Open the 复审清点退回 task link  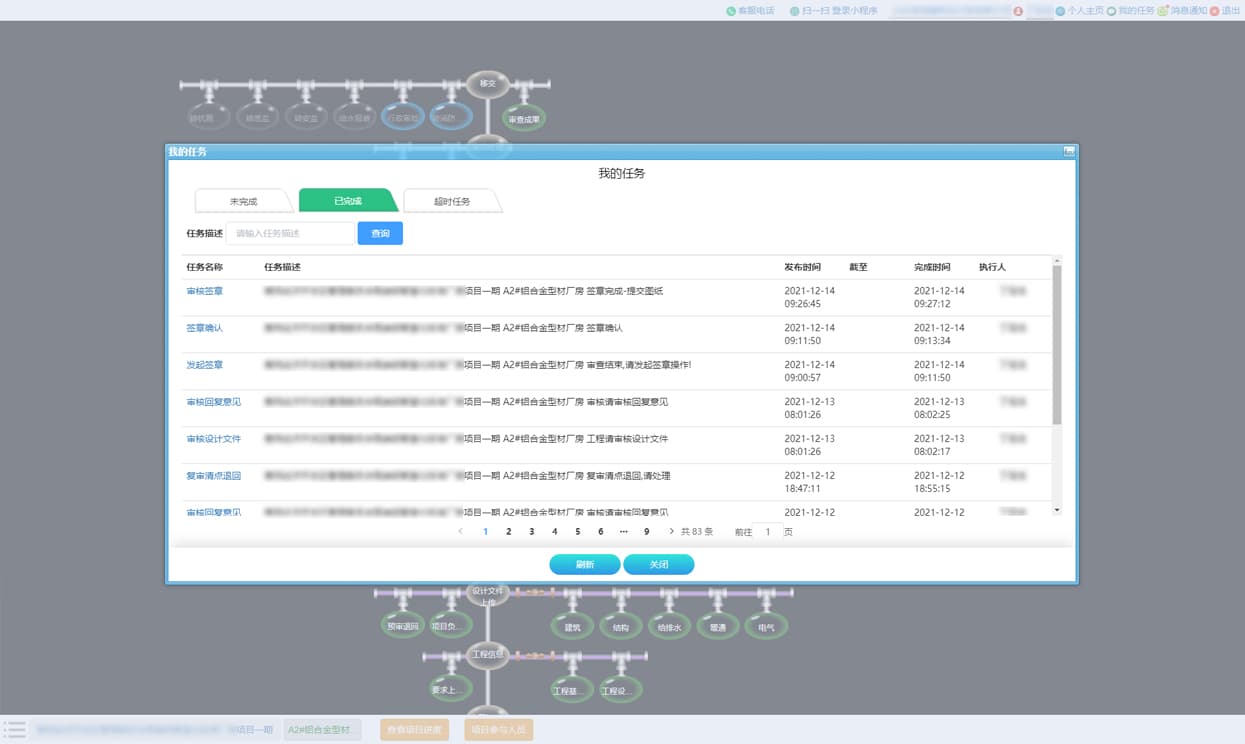(213, 476)
